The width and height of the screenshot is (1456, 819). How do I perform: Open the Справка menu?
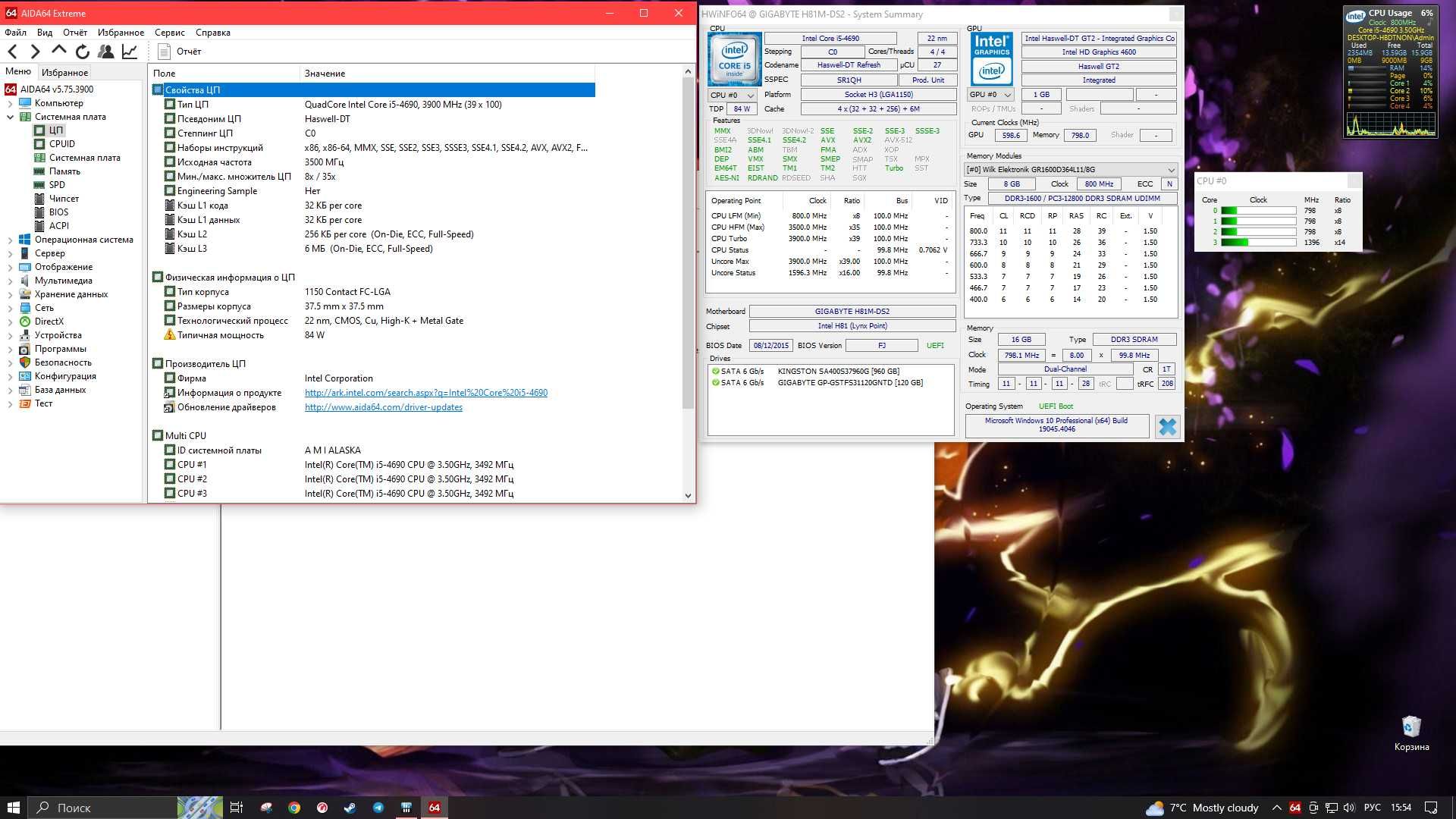point(213,33)
